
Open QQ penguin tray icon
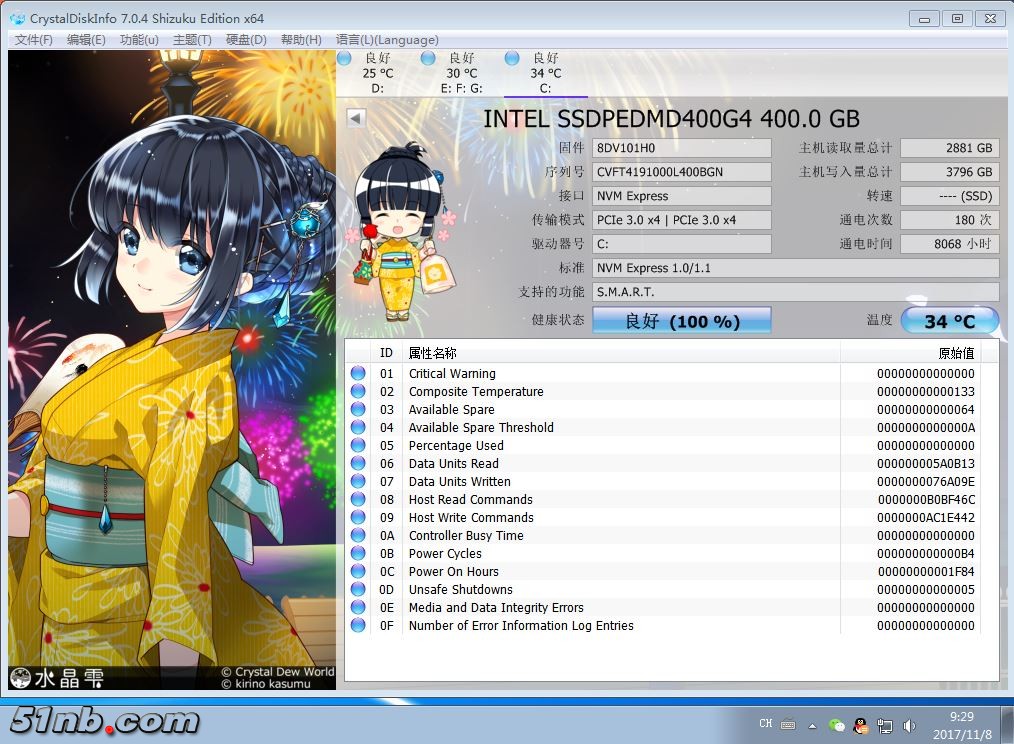pos(860,725)
